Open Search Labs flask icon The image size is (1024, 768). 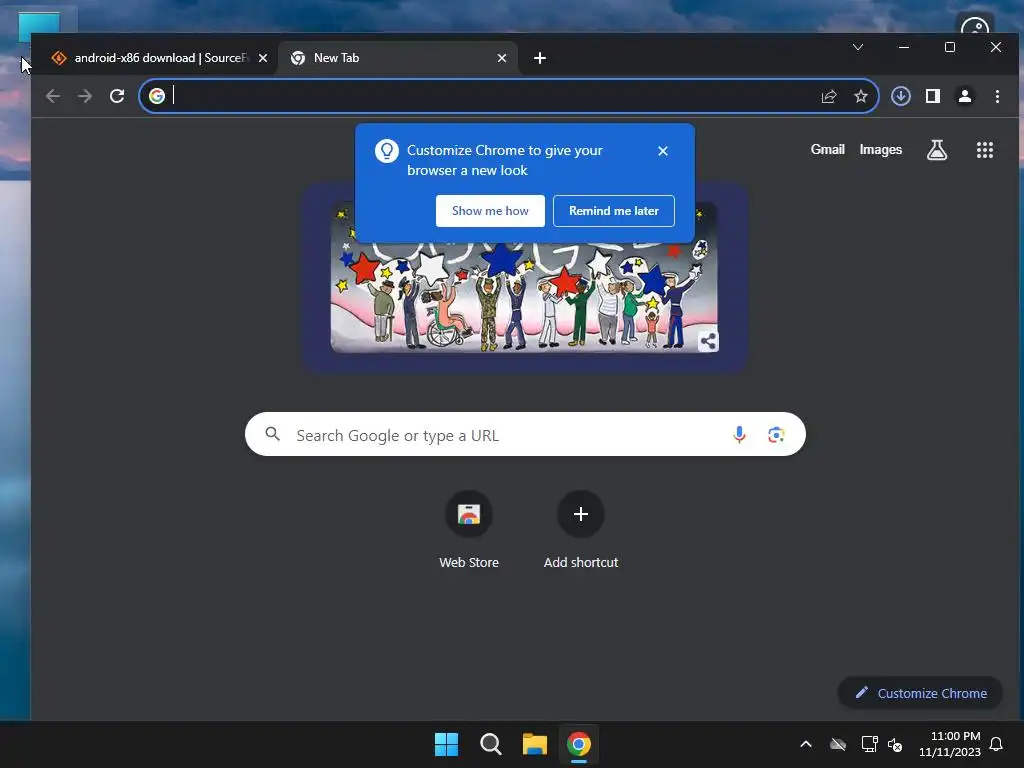[x=937, y=150]
